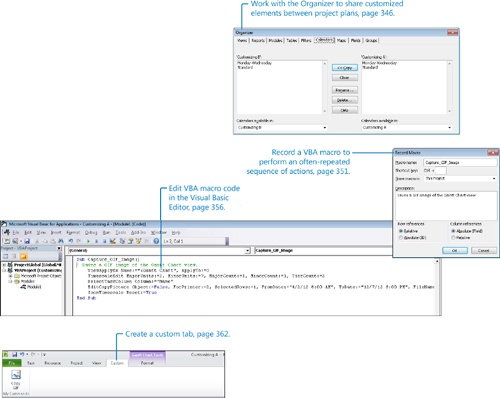Click the Undo icon in Project quick access toolbar
Viewport: 500px width, 398px height.
[x=22, y=354]
